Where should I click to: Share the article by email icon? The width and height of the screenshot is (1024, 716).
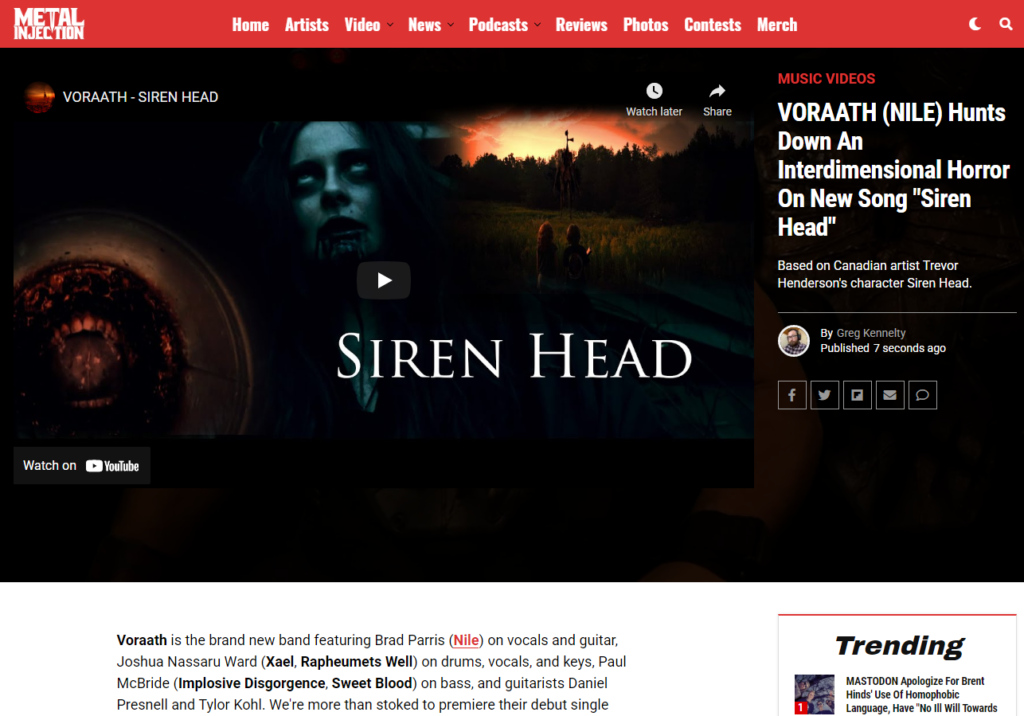[889, 395]
